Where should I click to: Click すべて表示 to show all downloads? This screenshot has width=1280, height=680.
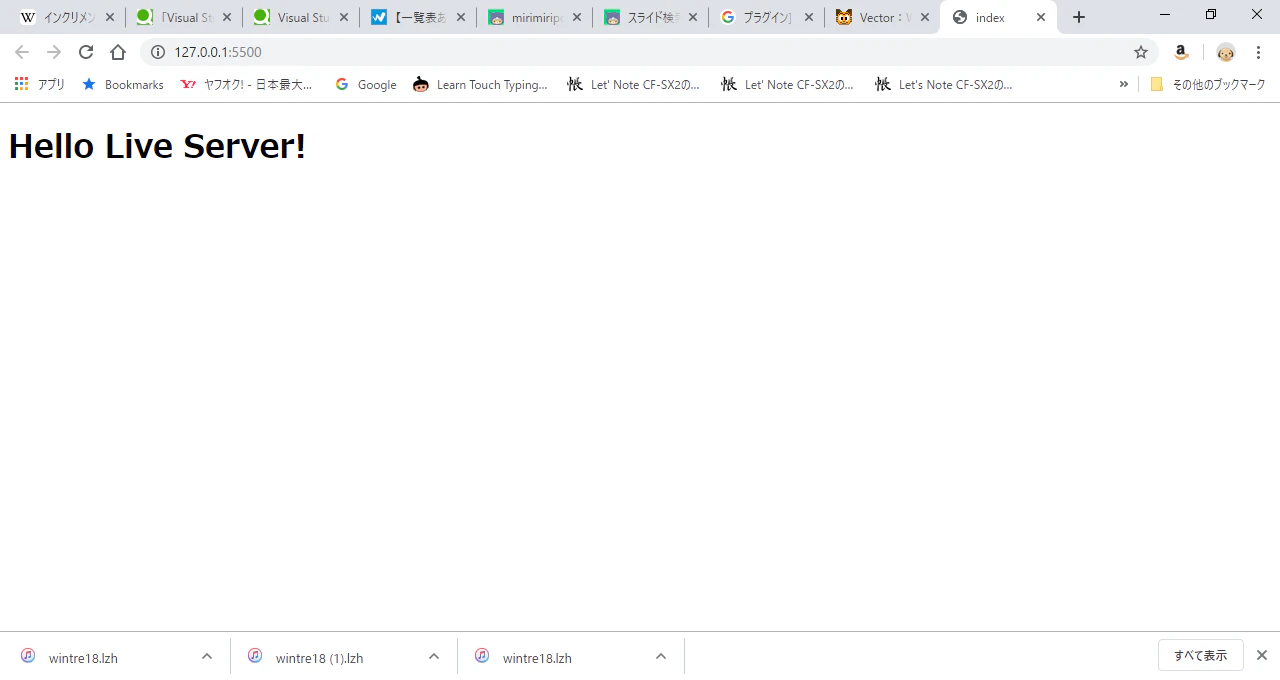(1200, 655)
